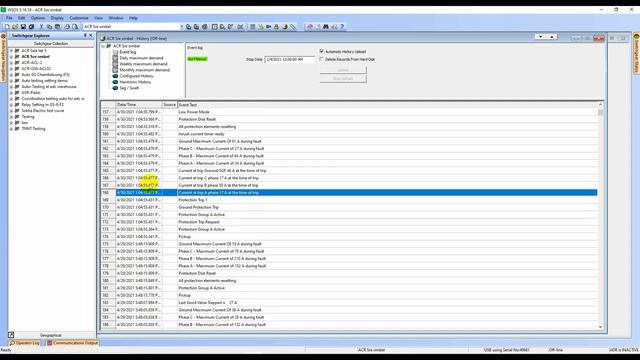Open Sag / Swell history node
640x360 pixels.
pos(129,88)
